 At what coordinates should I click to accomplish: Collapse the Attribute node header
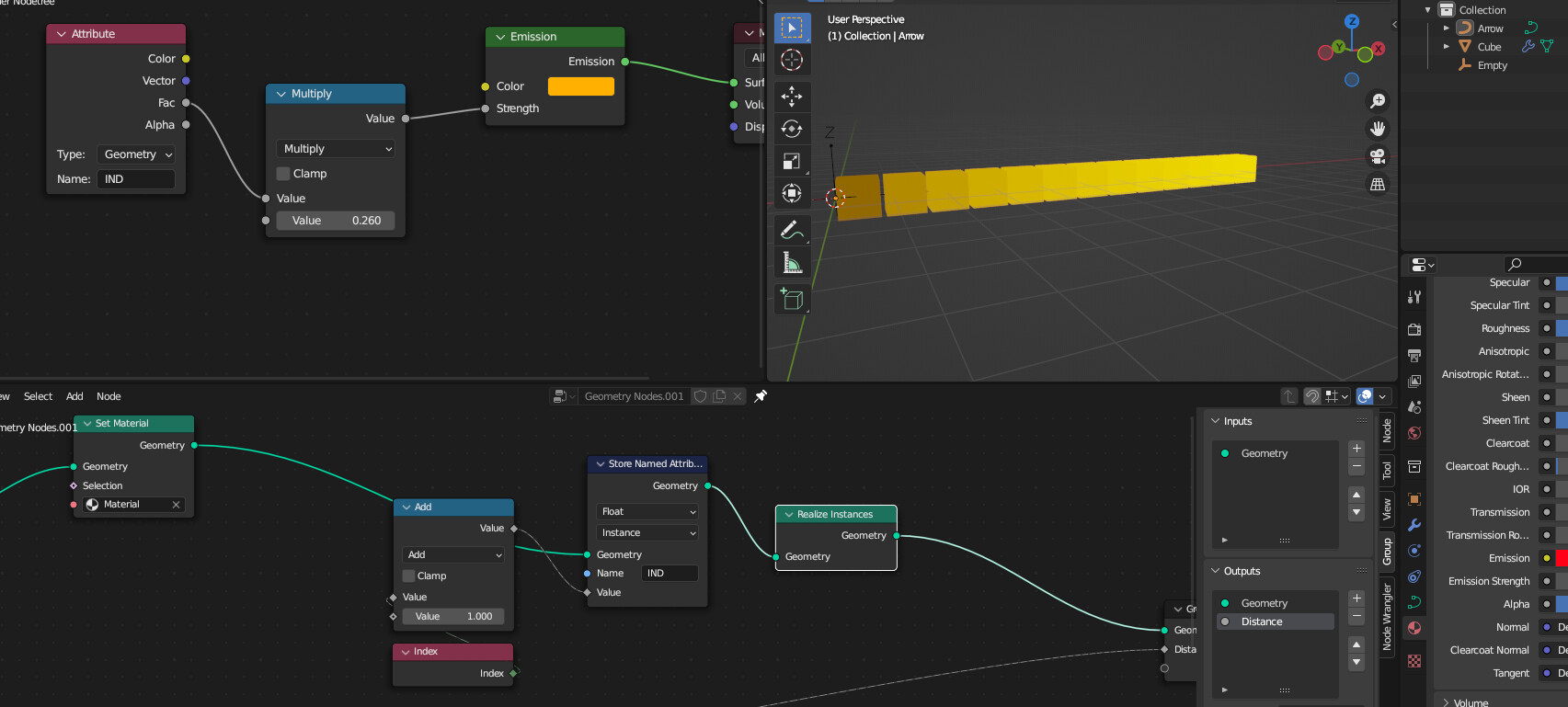pos(62,34)
